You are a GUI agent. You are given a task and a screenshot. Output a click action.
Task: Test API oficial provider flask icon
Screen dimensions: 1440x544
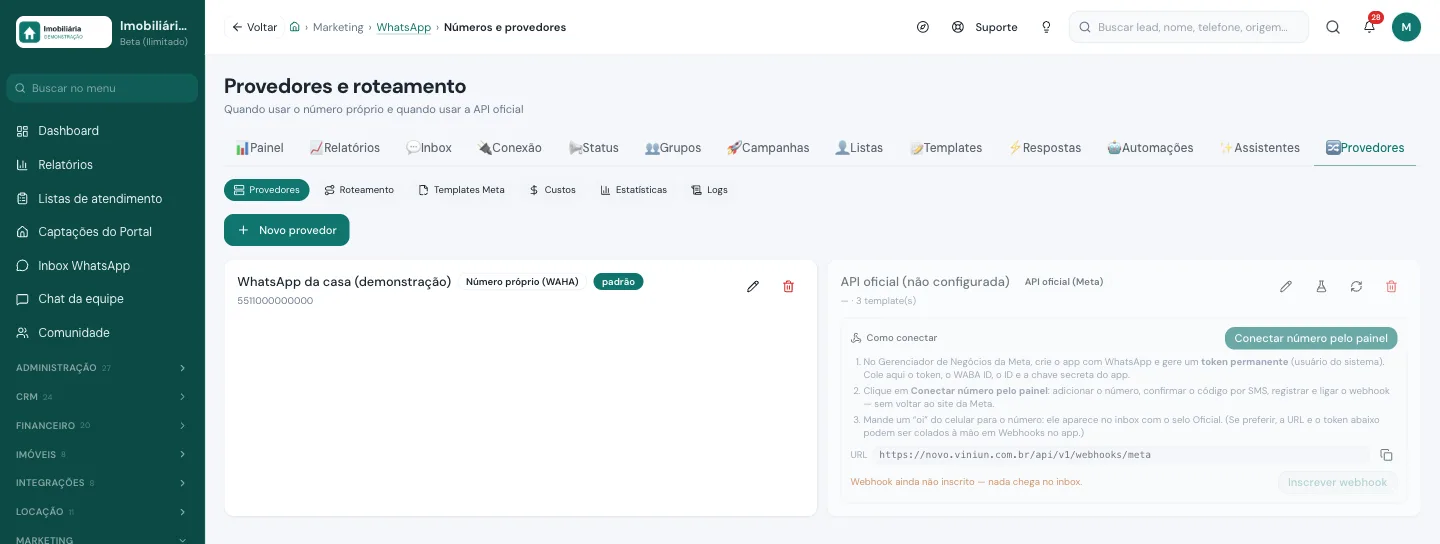point(1321,286)
